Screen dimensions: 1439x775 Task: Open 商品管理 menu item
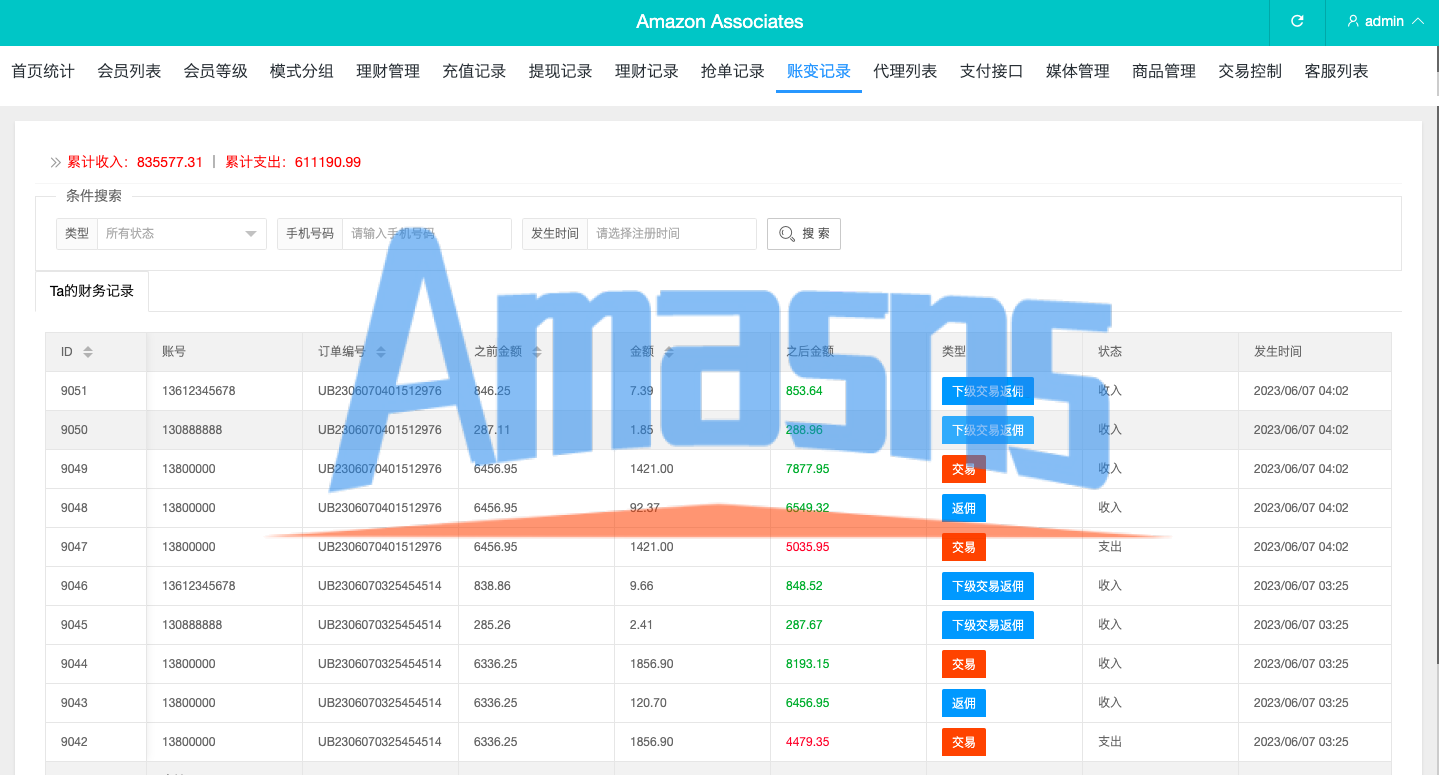pyautogui.click(x=1164, y=71)
